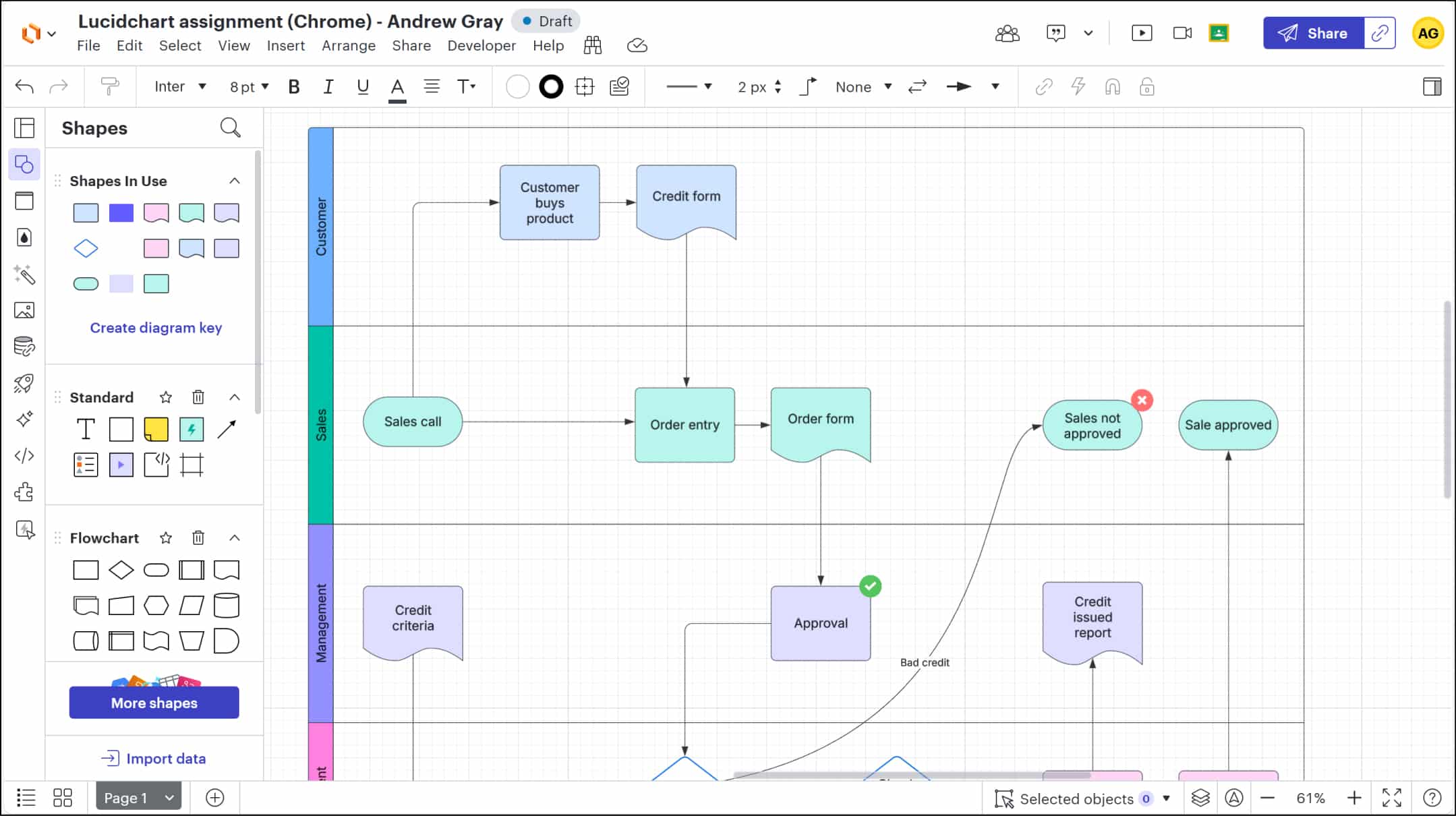This screenshot has width=1456, height=816.
Task: Click the fullscreen expand icon
Action: tap(1391, 798)
